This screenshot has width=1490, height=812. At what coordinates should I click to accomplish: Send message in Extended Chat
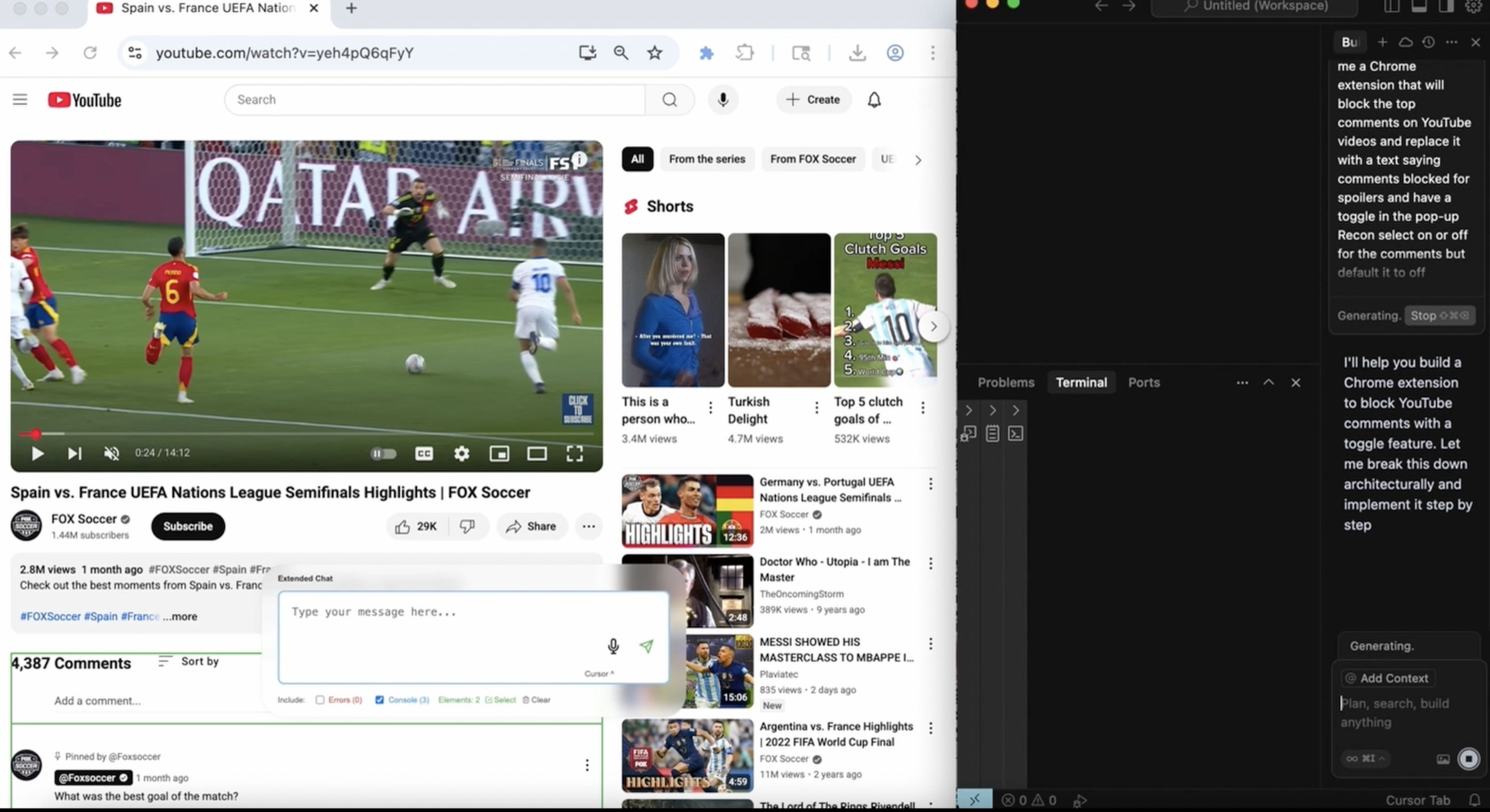click(646, 646)
